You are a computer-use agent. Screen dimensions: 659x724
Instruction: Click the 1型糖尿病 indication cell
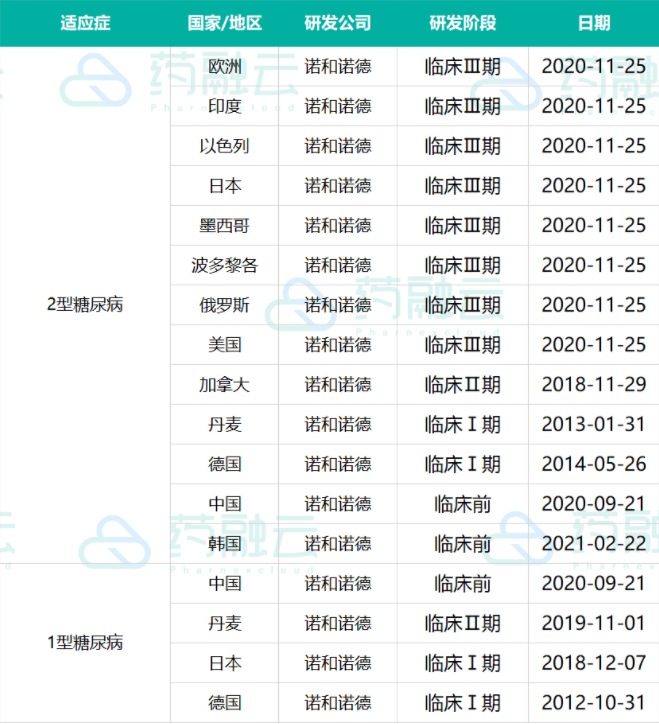[85, 642]
